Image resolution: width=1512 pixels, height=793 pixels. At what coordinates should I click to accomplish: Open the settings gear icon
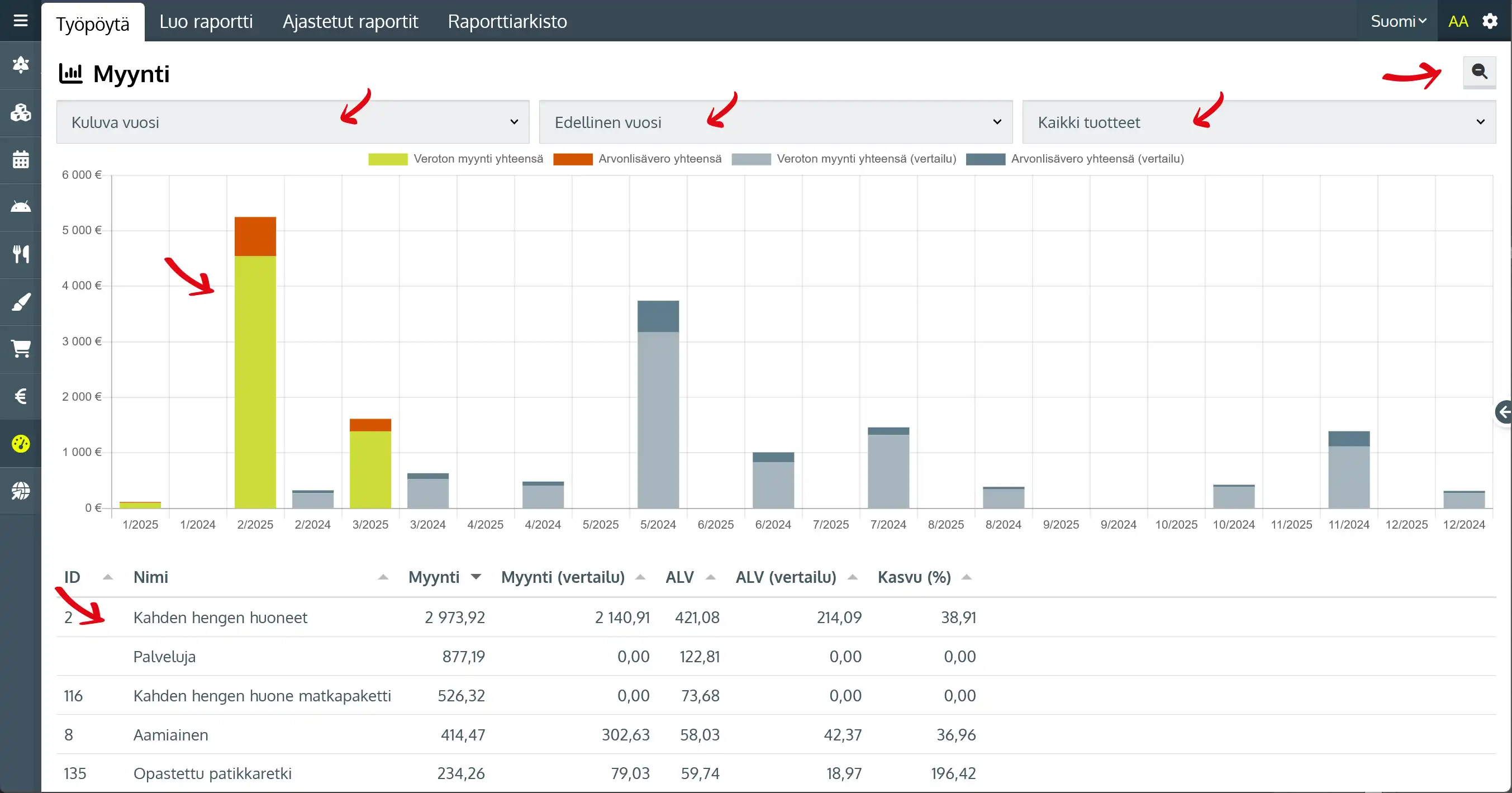(x=1490, y=22)
